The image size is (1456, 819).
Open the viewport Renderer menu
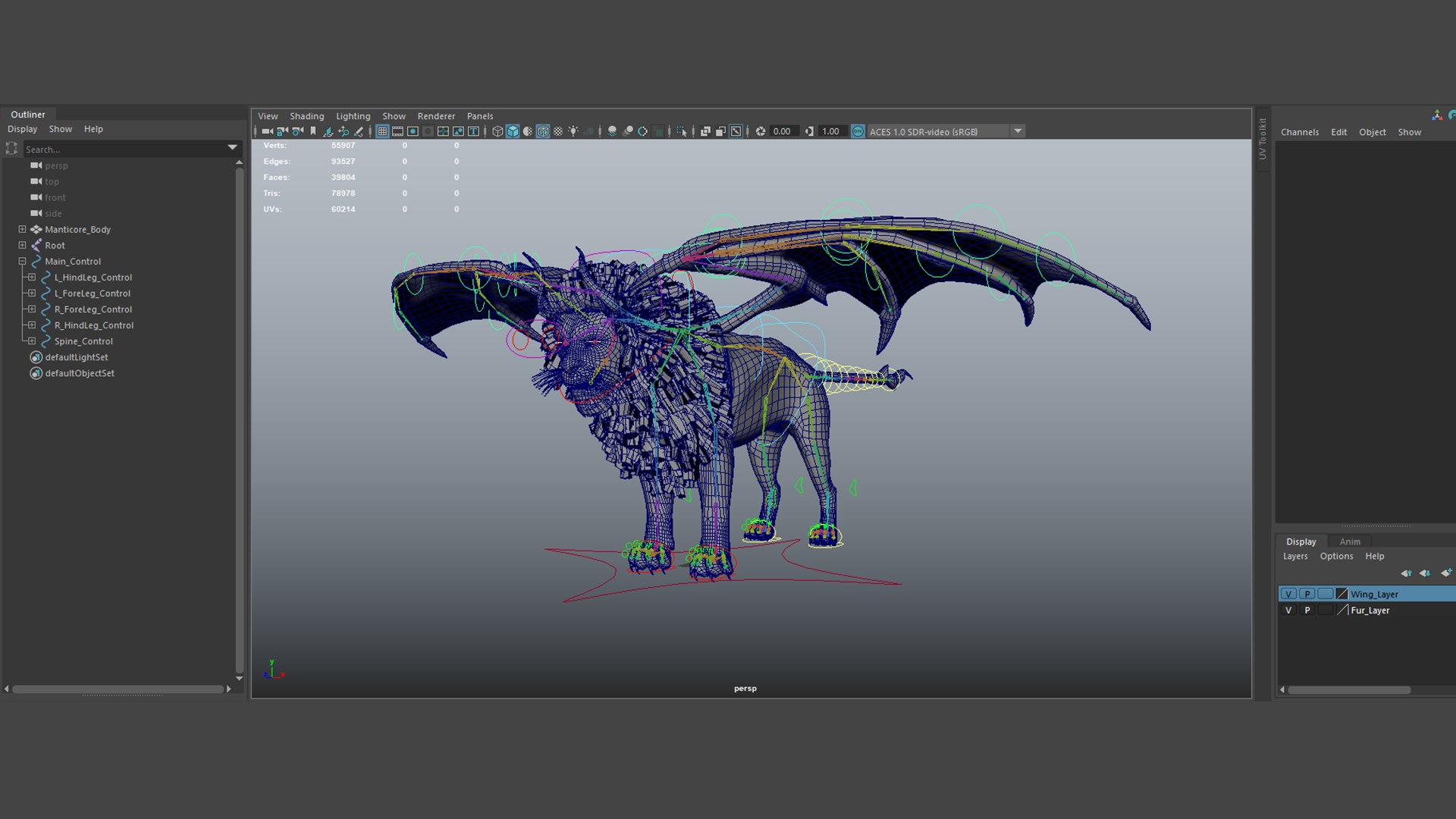436,116
